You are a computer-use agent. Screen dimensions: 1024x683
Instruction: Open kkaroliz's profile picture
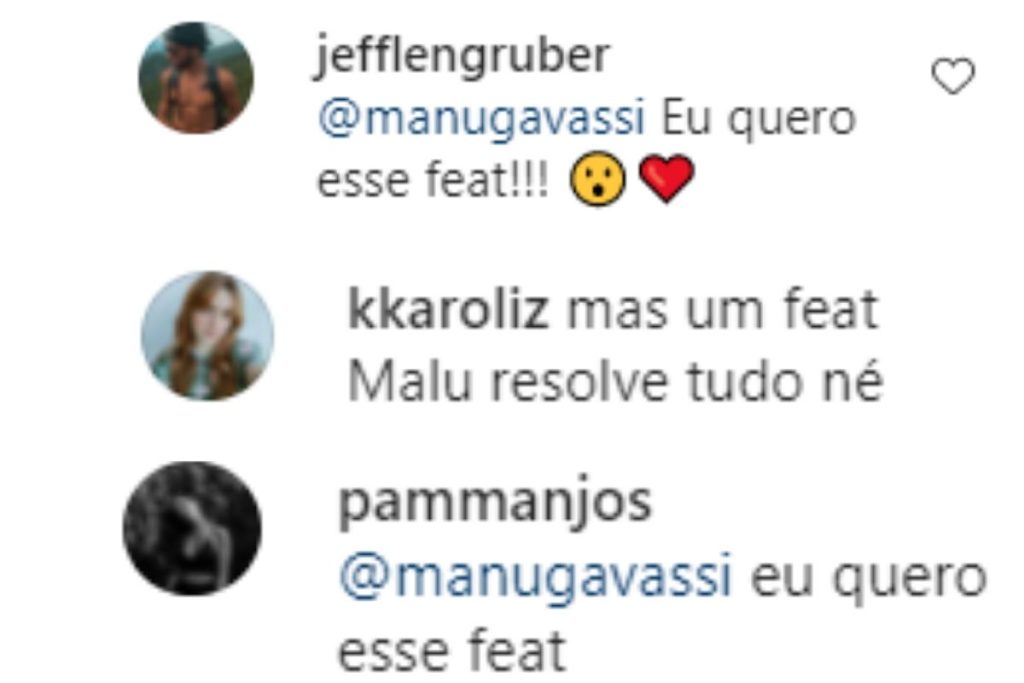(x=208, y=336)
